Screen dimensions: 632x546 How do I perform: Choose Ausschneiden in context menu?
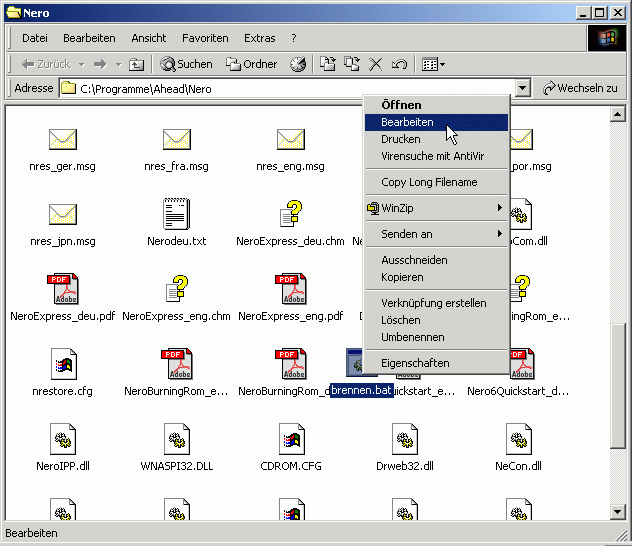point(436,260)
